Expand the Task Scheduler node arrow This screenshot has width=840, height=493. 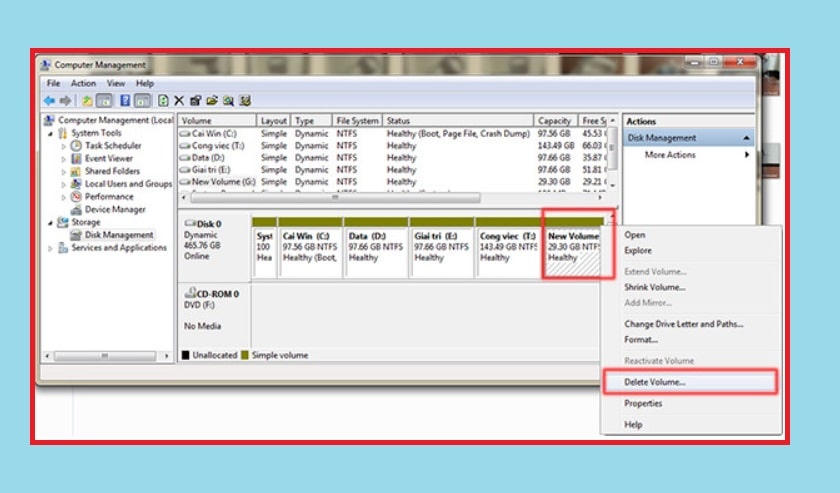coord(64,146)
